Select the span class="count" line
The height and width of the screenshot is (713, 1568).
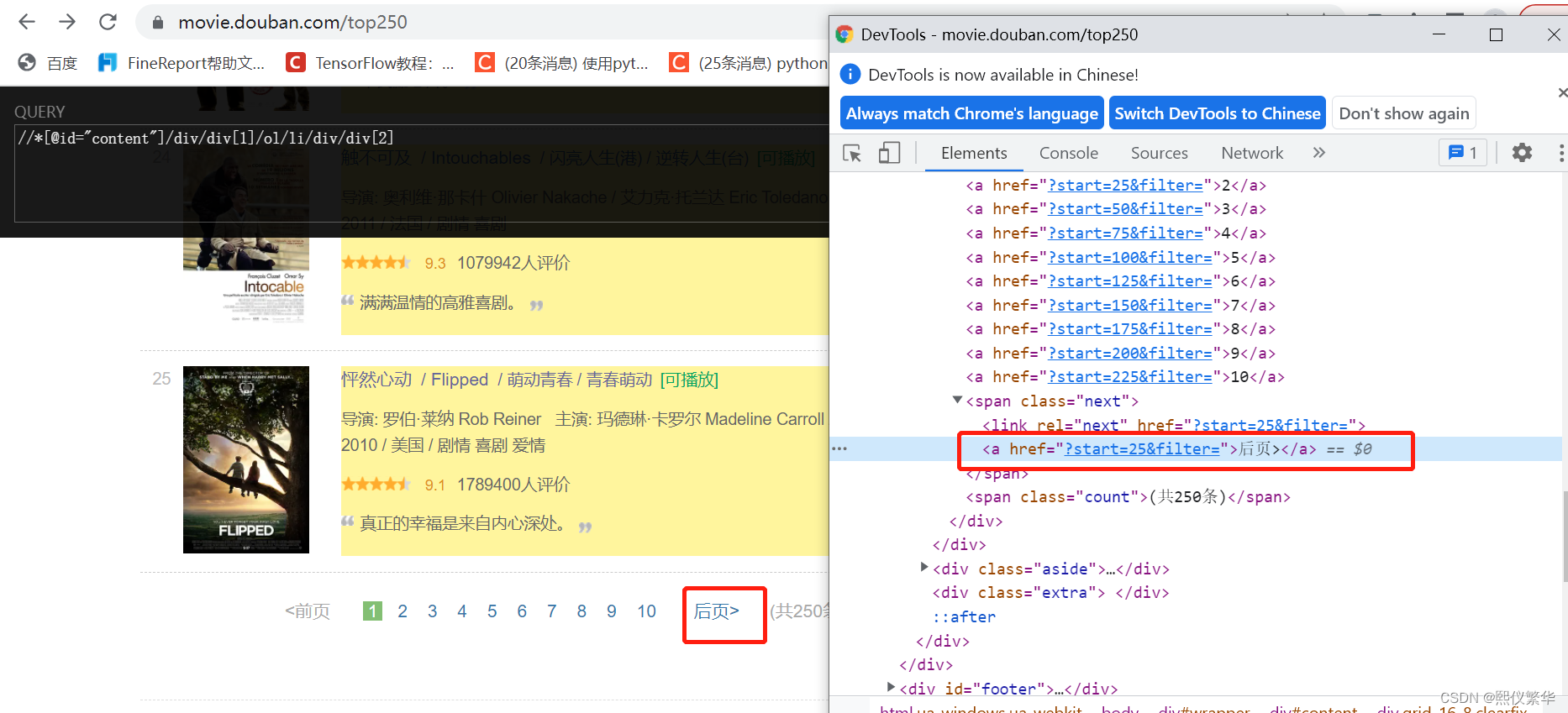click(x=1128, y=497)
